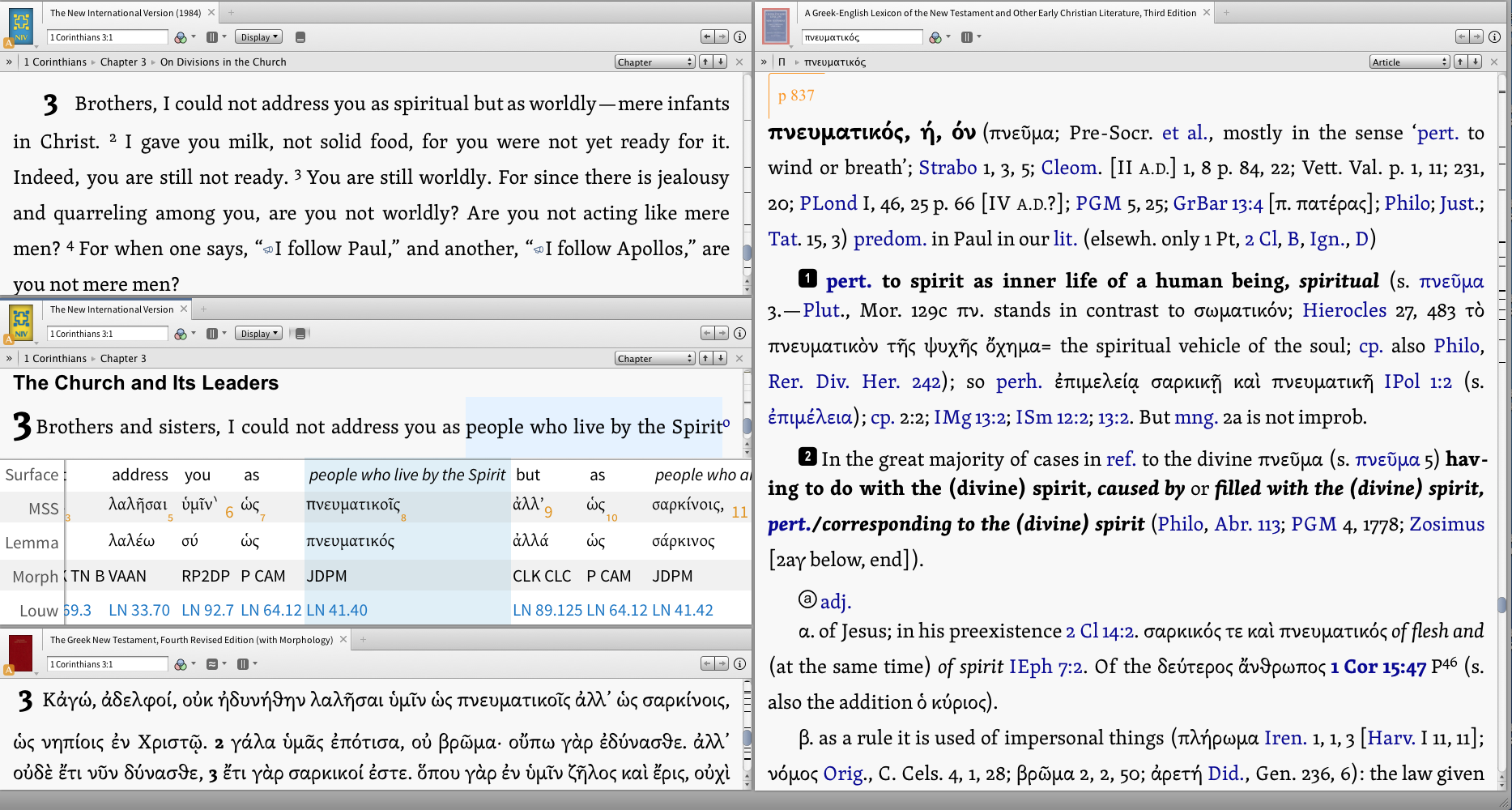1512x810 pixels.
Task: Click the middle NIV panel's yellow cover icon
Action: pos(20,322)
